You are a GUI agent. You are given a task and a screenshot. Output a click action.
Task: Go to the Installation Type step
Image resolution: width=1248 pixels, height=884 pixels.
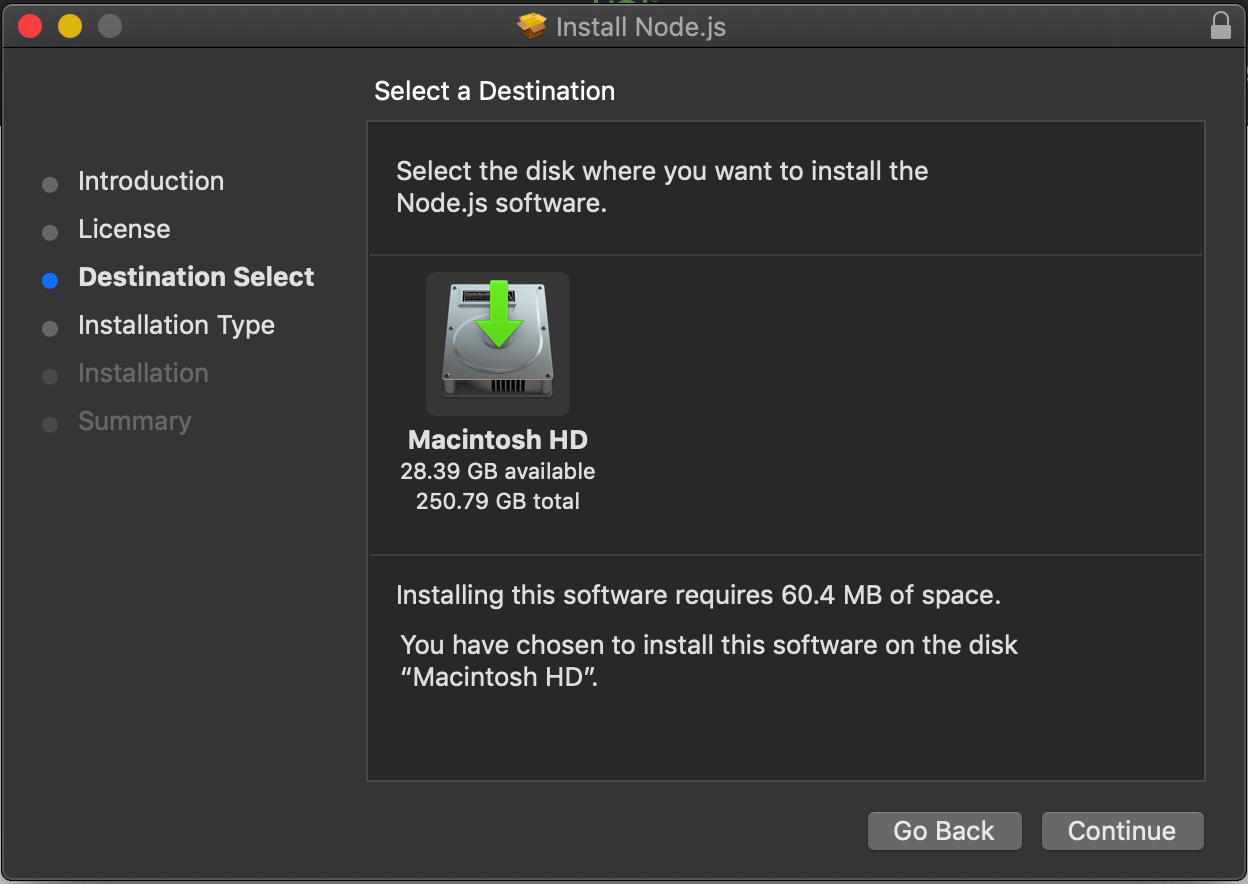[x=176, y=325]
